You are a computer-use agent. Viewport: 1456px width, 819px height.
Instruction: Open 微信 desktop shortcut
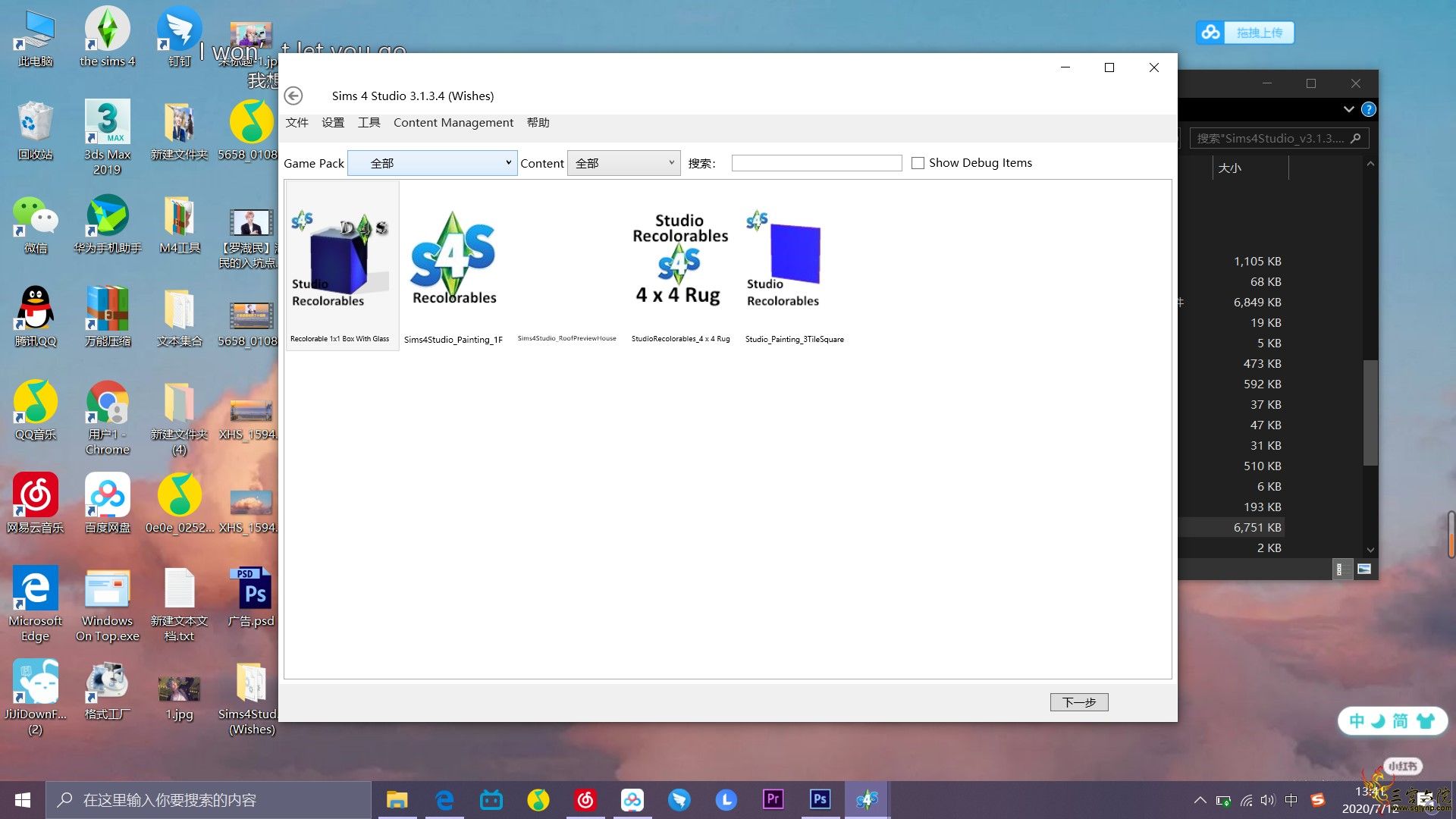36,224
